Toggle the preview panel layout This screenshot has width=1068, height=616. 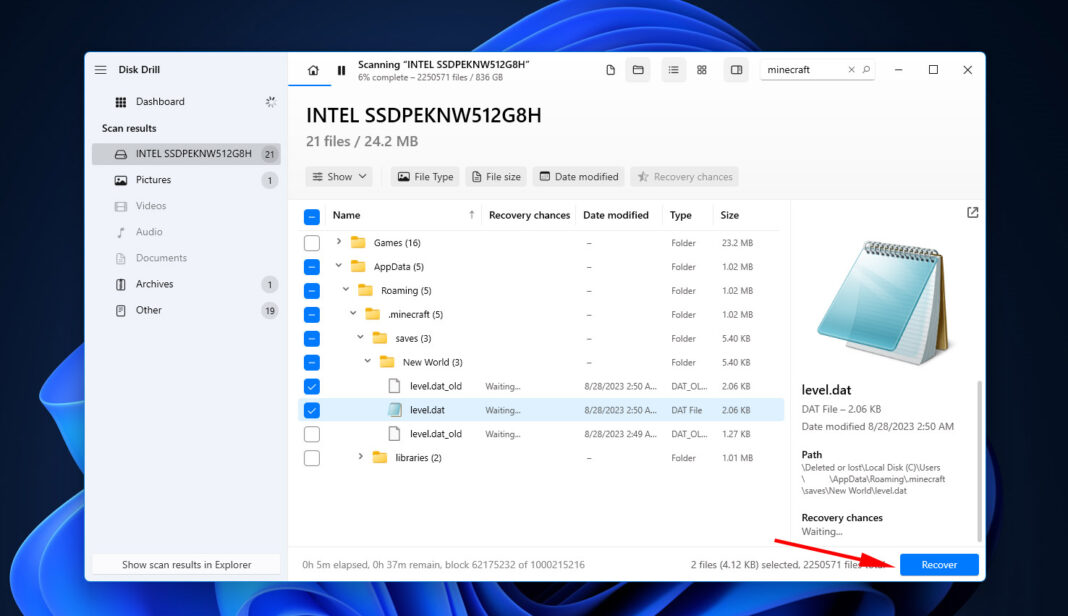tap(736, 70)
